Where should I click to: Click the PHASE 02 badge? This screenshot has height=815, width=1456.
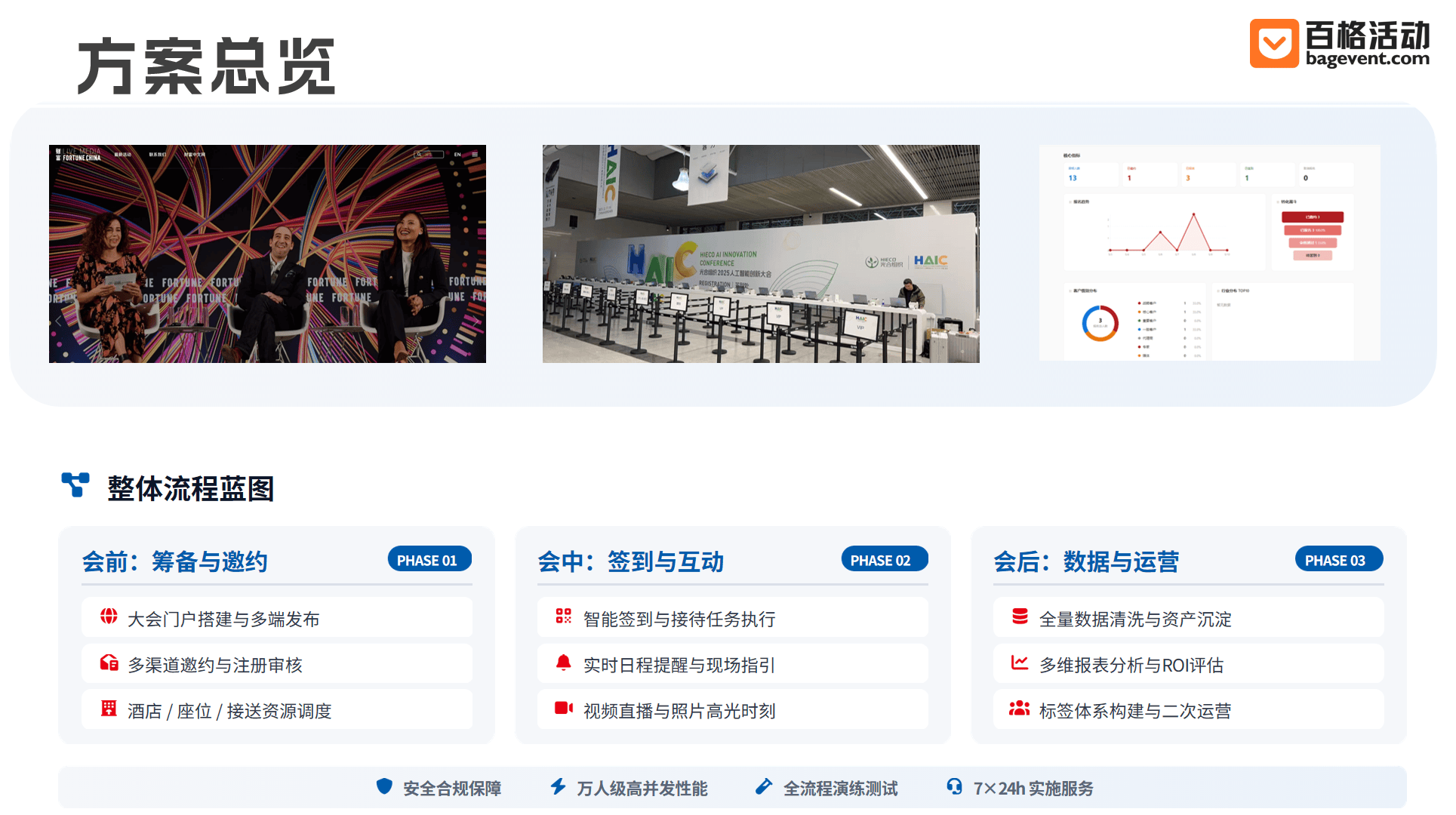[885, 559]
